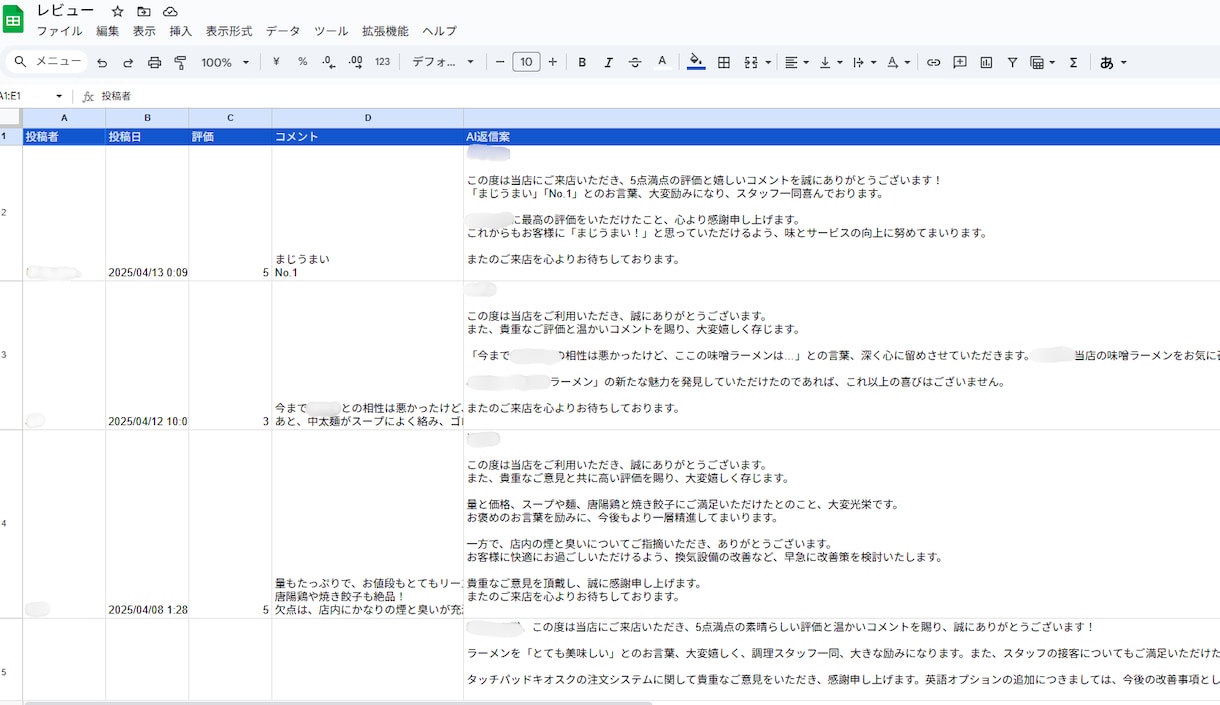Insert a chart
Image resolution: width=1220 pixels, height=705 pixels.
click(986, 62)
